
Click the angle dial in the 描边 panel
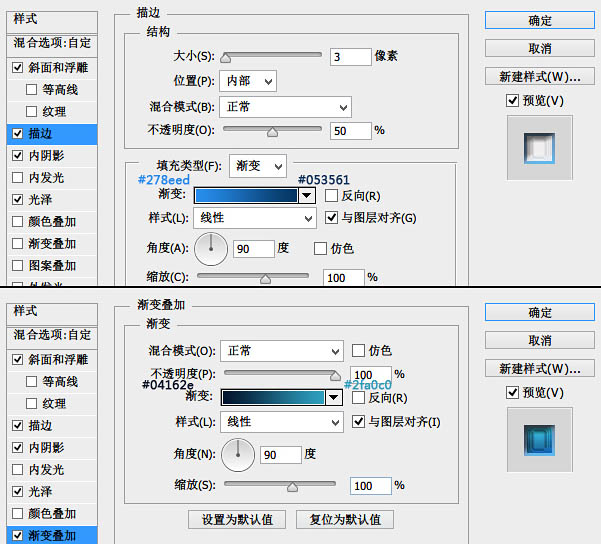tap(211, 249)
